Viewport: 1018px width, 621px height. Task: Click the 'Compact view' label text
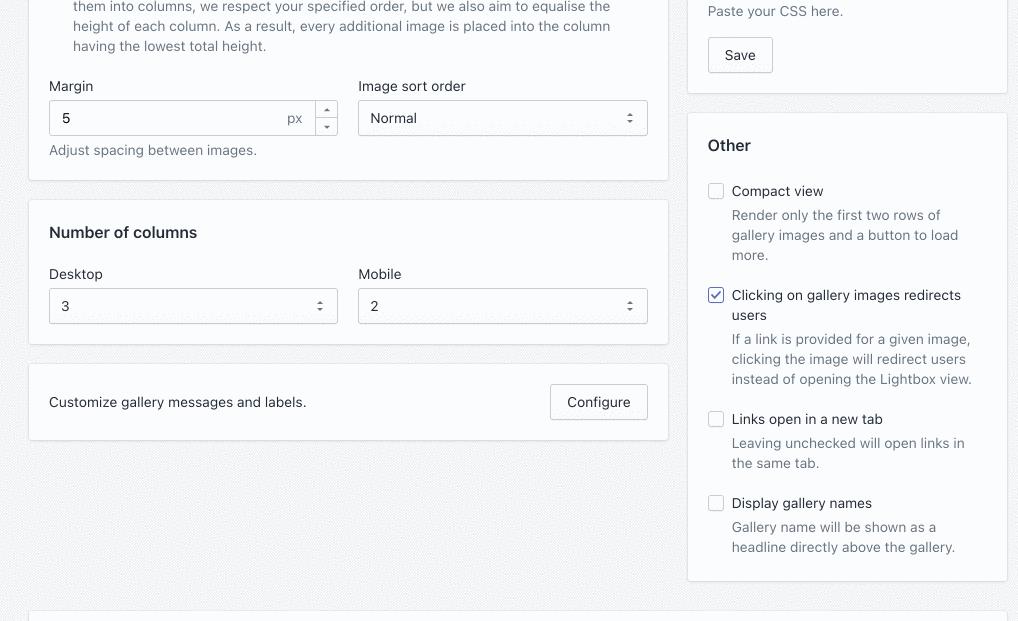point(777,191)
